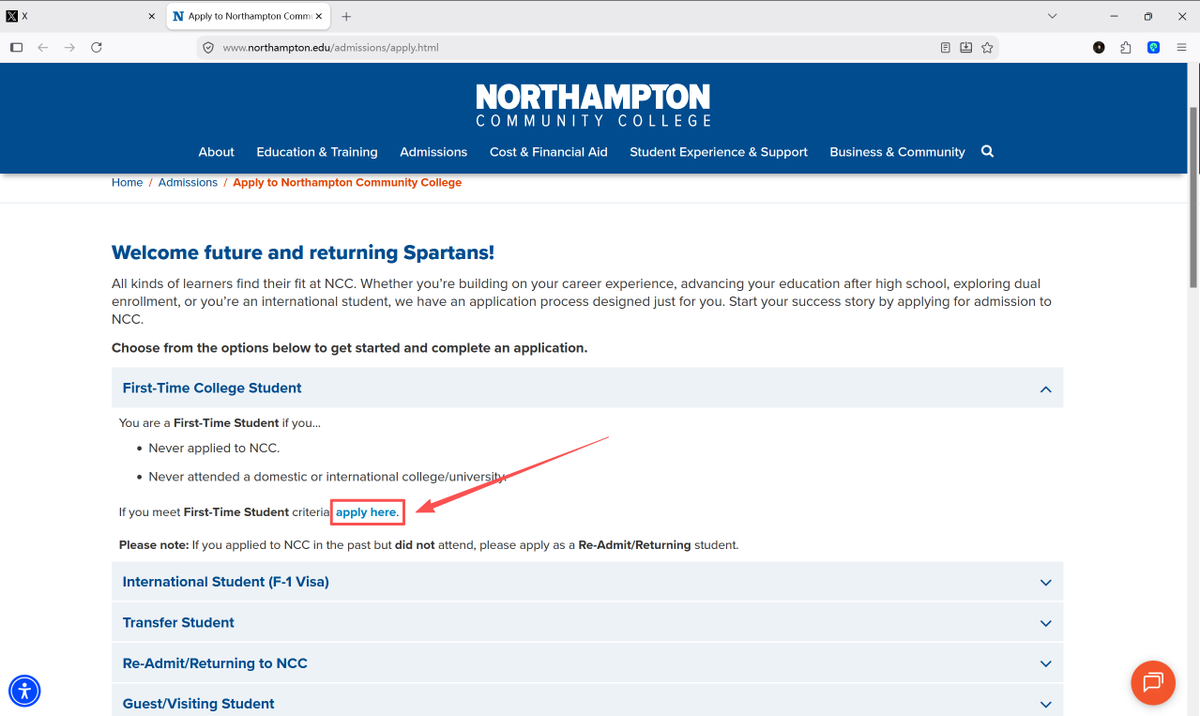The image size is (1200, 716).
Task: Click the site search magnifier icon
Action: [987, 151]
